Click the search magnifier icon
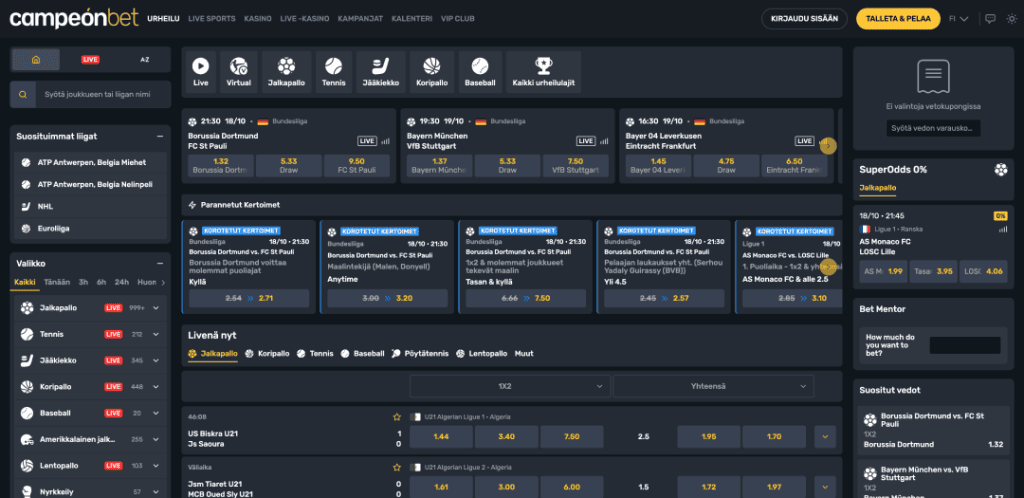Viewport: 1024px width, 498px height. click(23, 95)
